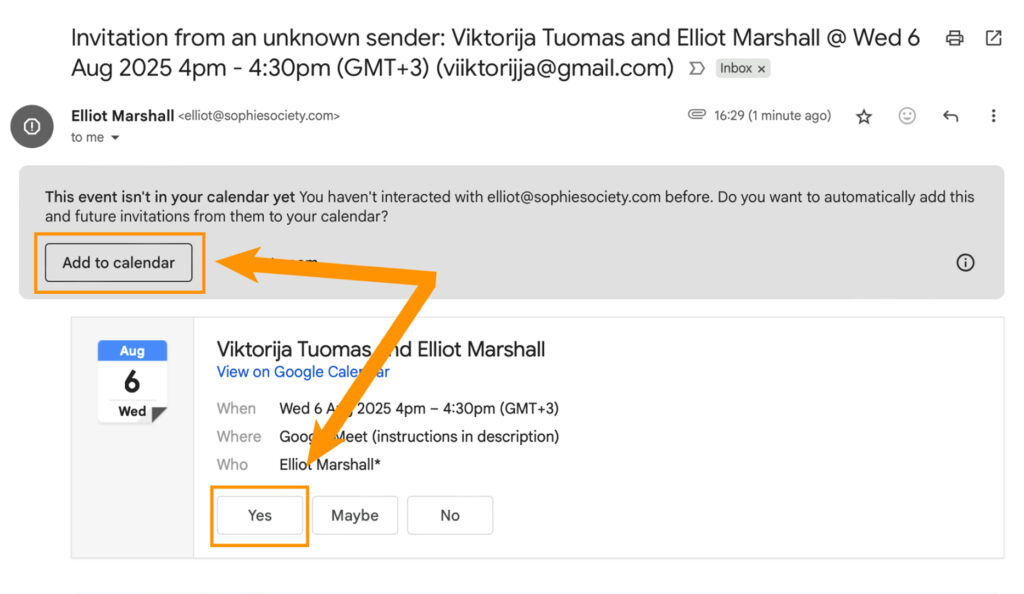Open the three-dot More options menu

[x=993, y=116]
